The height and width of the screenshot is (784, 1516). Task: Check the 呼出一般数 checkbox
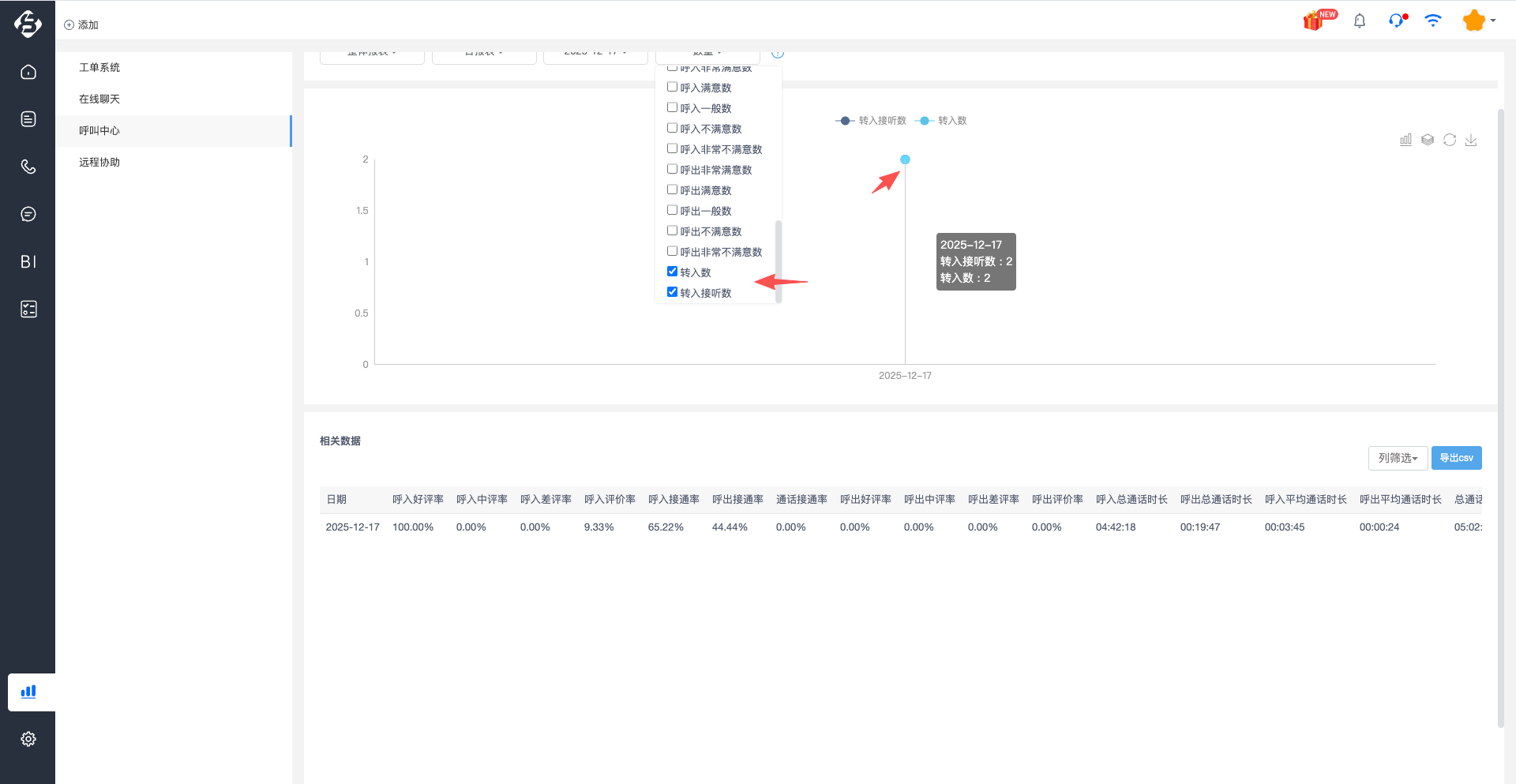pyautogui.click(x=673, y=210)
